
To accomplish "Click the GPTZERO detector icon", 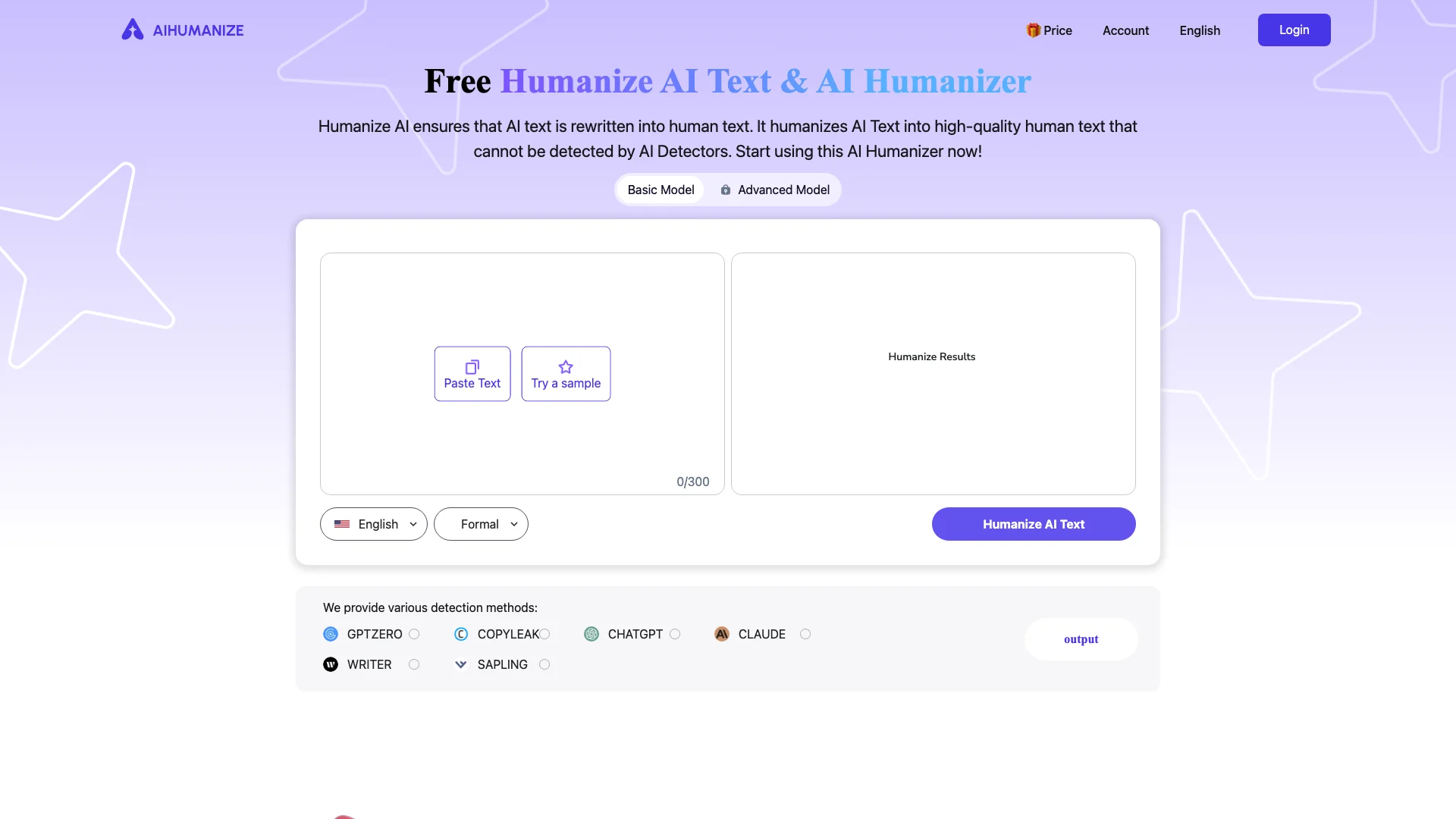I will [x=330, y=634].
